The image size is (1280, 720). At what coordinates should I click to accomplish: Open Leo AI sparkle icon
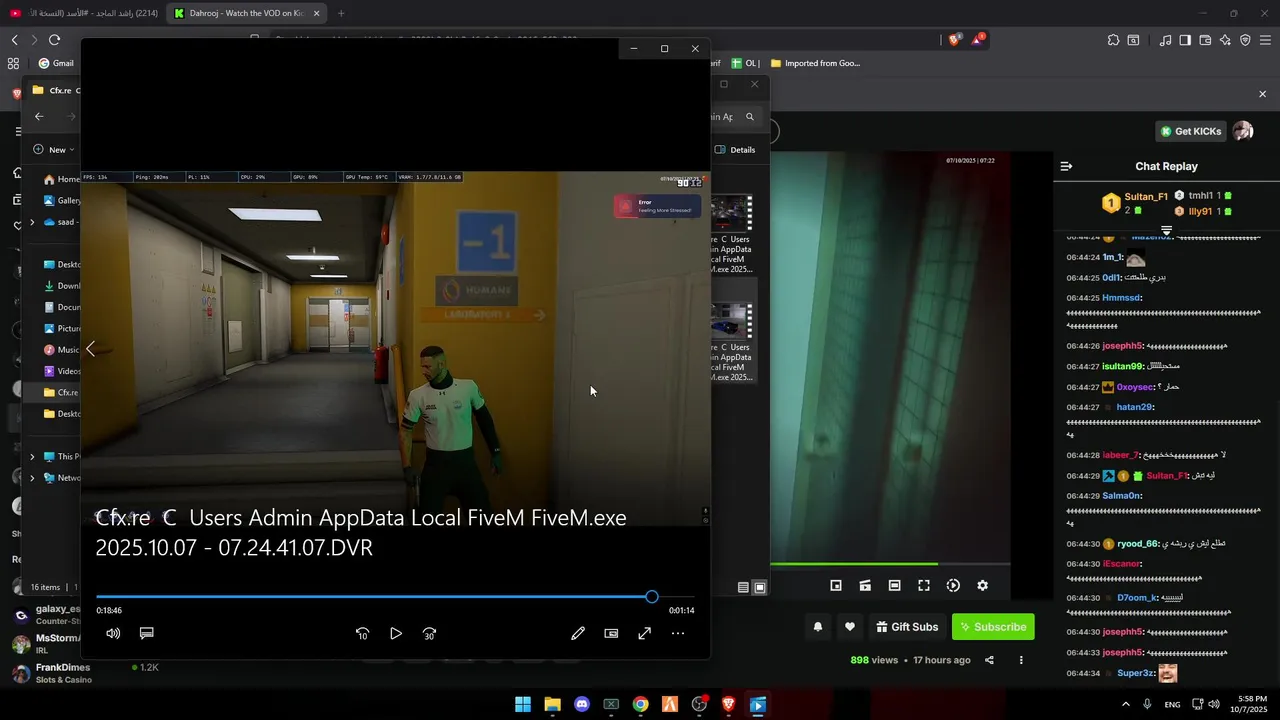1225,40
